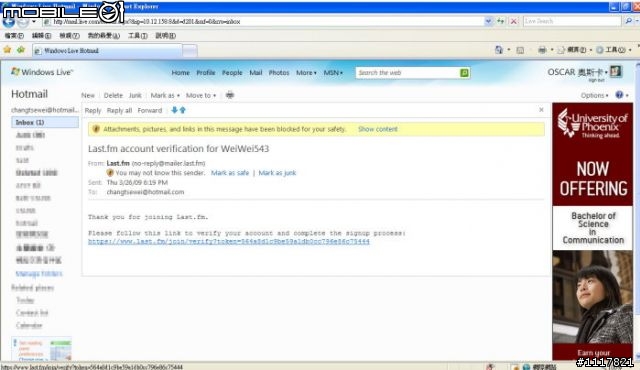The height and width of the screenshot is (370, 640).
Task: Open the second menu in the IE menu bar
Action: [41, 35]
